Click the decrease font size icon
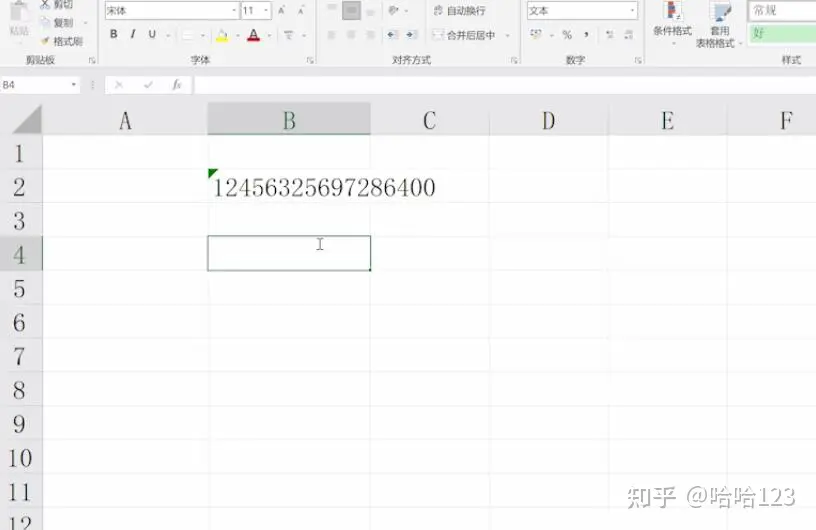Viewport: 816px width, 530px height. pyautogui.click(x=301, y=10)
